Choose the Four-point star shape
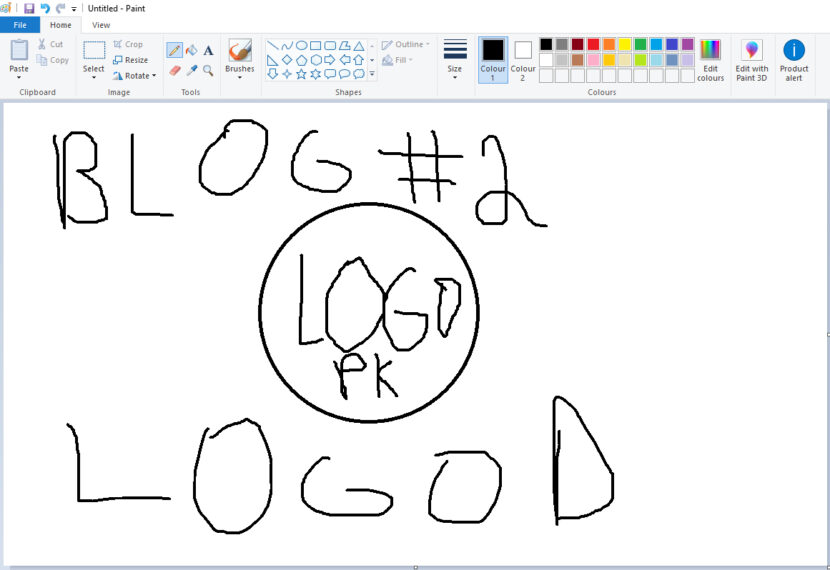830x570 pixels. tap(287, 74)
